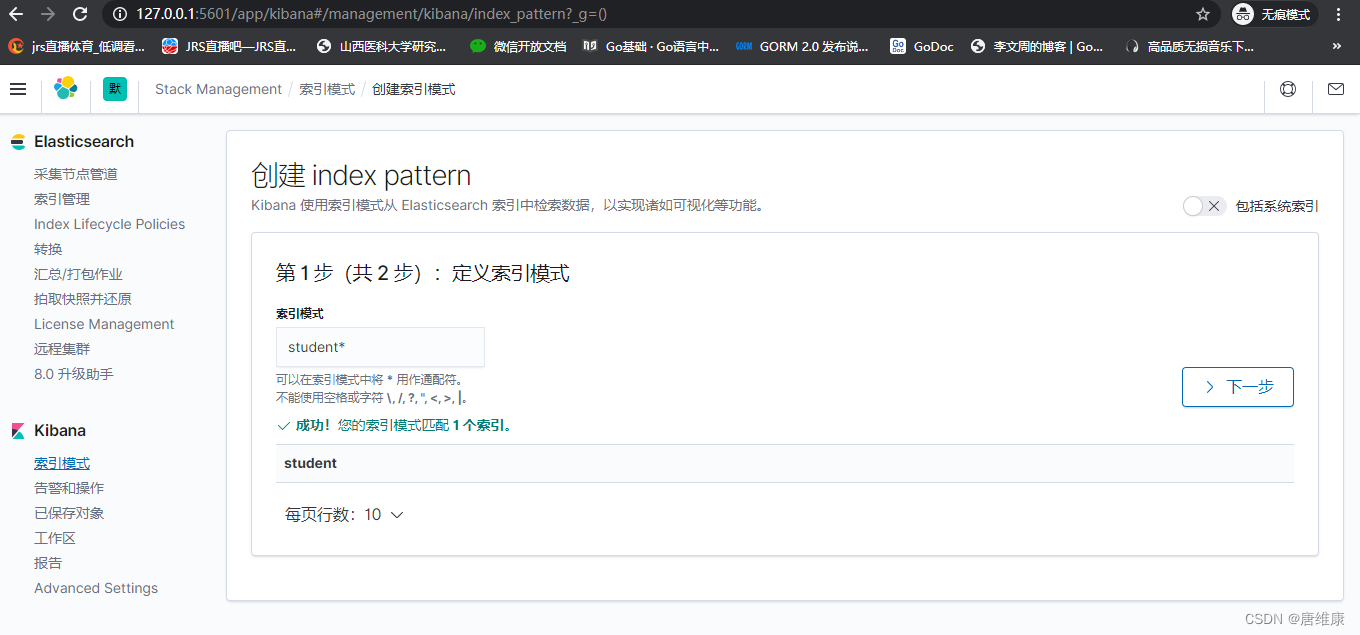Select the student index row in results

310,463
